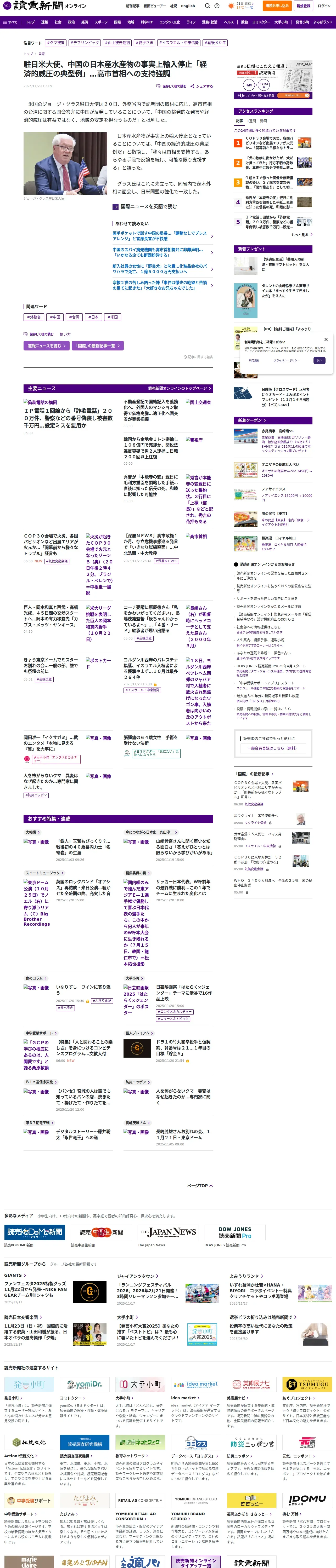The width and height of the screenshot is (336, 1568).
Task: Click 使い方 link beside save button
Action: 65,334
